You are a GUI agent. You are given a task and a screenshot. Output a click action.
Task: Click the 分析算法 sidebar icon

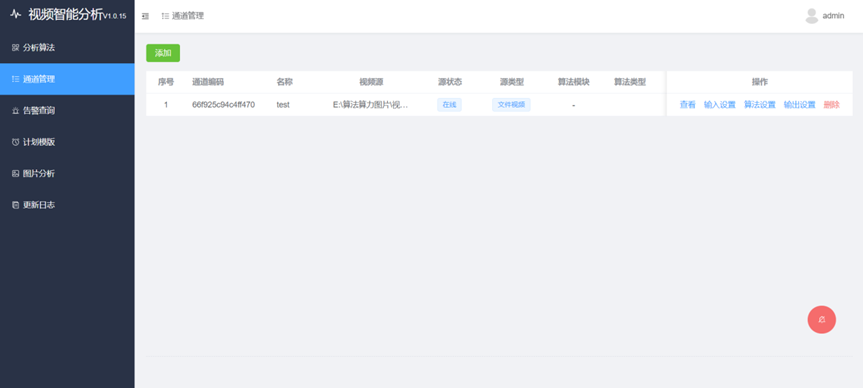point(15,48)
